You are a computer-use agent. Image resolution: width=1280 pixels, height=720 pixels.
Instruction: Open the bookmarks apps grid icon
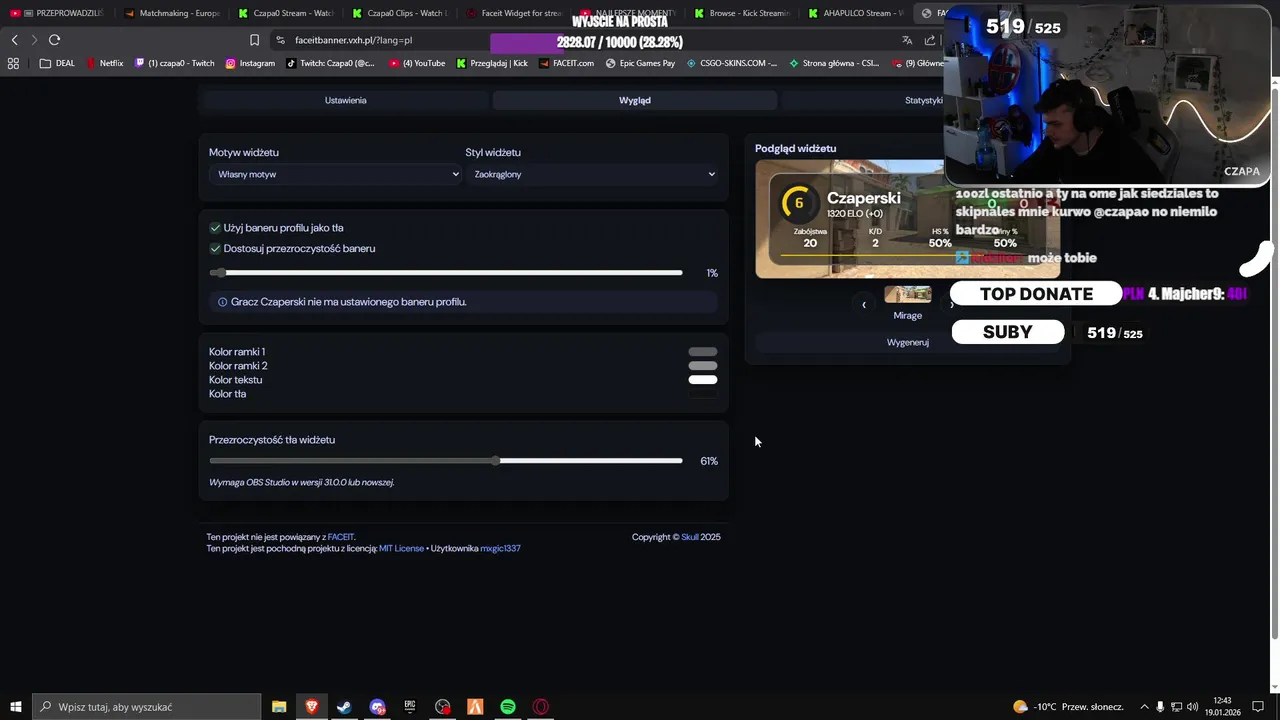coord(13,63)
